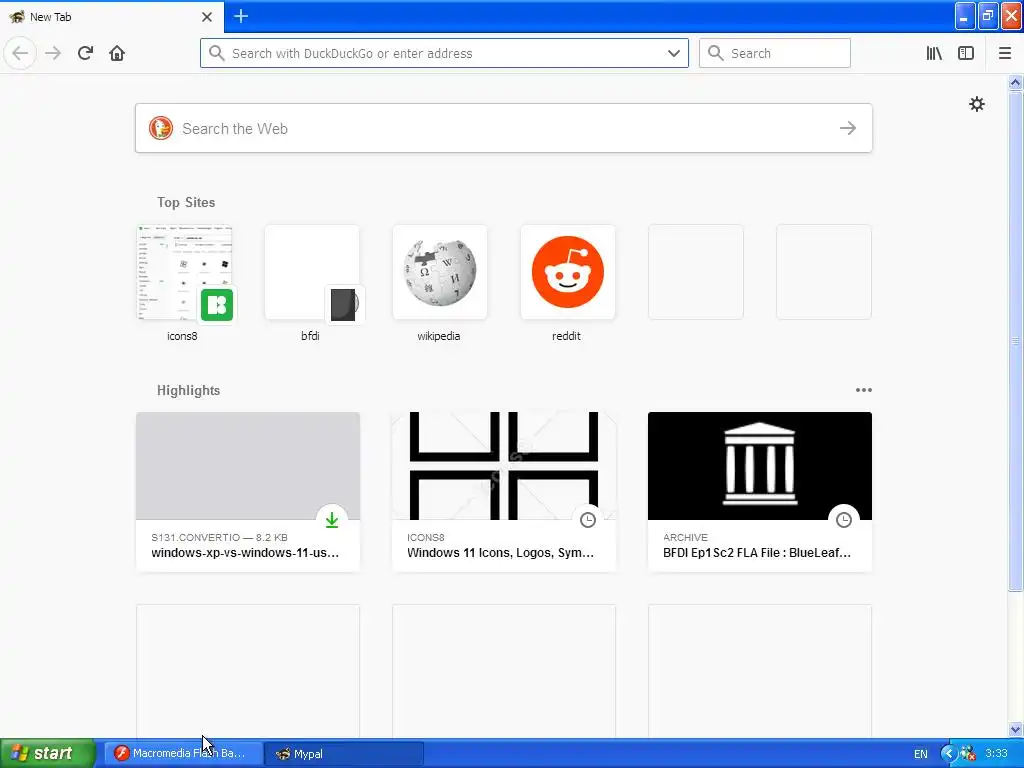Open the Windows start menu
Screen dimensions: 1024x768
pos(47,753)
